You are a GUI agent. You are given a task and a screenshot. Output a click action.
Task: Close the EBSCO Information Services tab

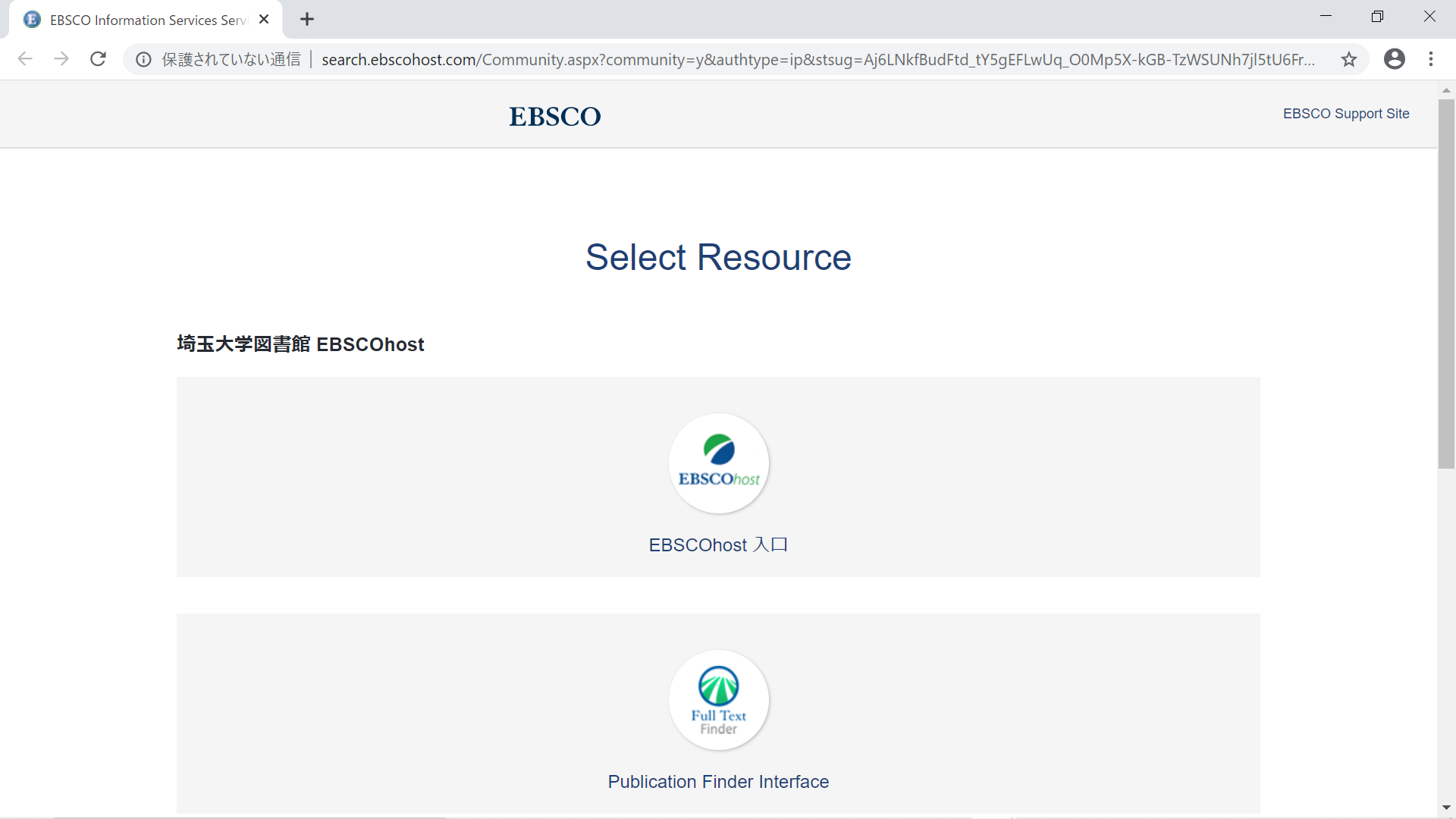264,20
